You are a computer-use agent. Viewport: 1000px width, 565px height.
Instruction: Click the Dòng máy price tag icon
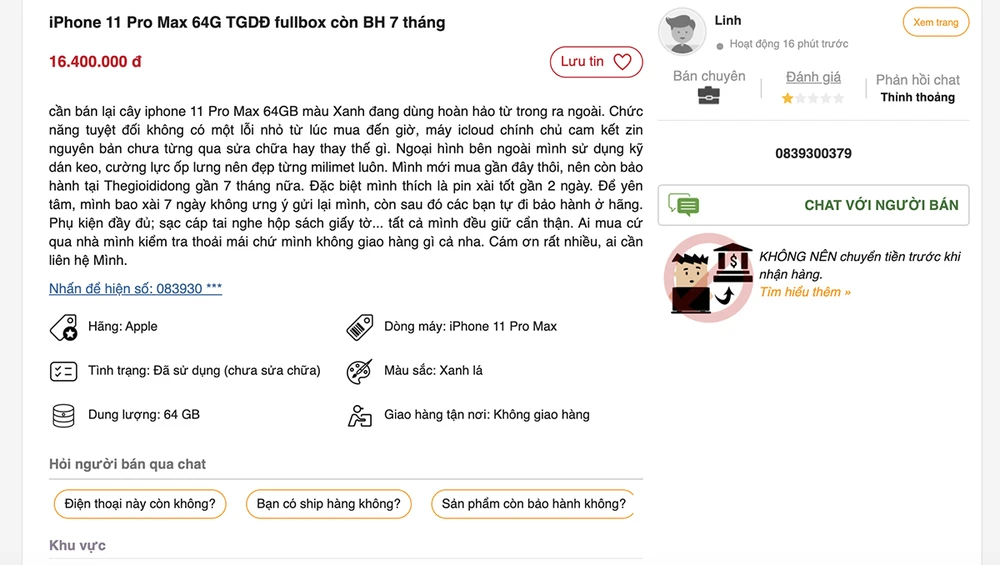tap(359, 327)
